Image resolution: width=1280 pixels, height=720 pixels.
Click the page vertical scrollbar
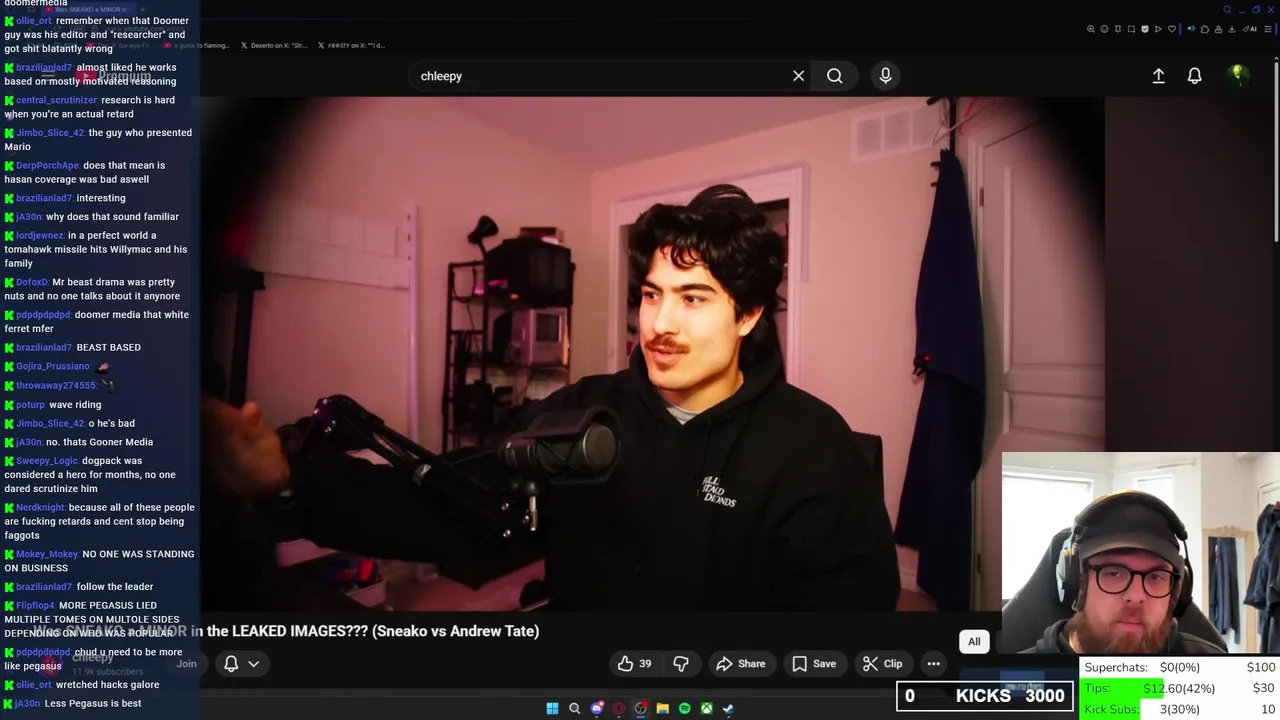1276,150
